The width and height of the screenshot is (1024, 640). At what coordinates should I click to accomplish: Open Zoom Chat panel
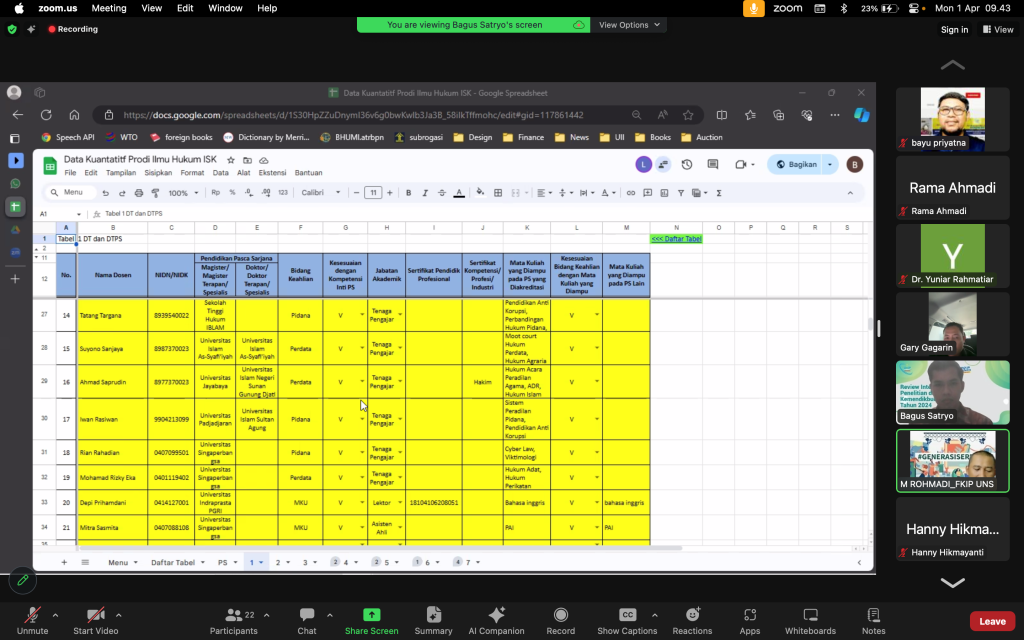click(x=307, y=621)
